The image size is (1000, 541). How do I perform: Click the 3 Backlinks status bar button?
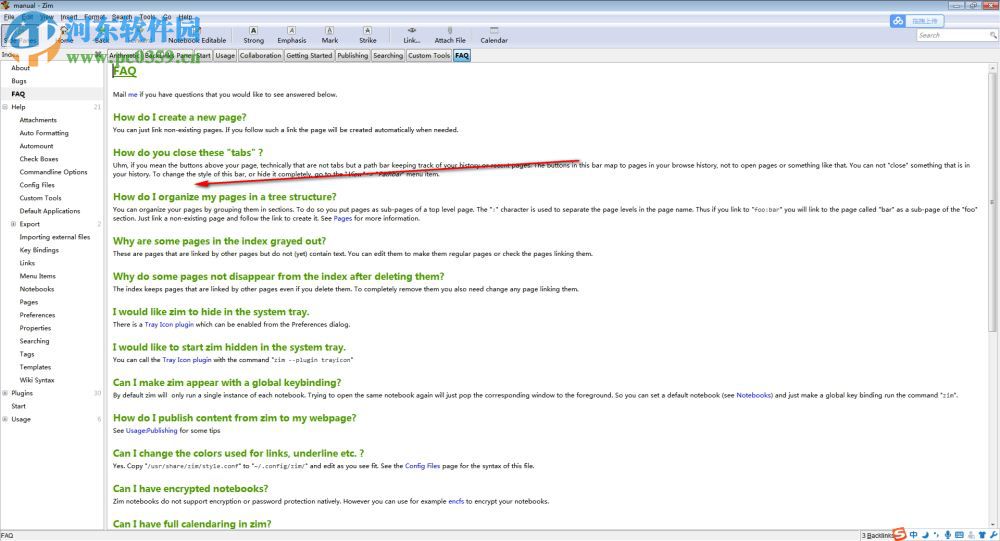coord(875,535)
